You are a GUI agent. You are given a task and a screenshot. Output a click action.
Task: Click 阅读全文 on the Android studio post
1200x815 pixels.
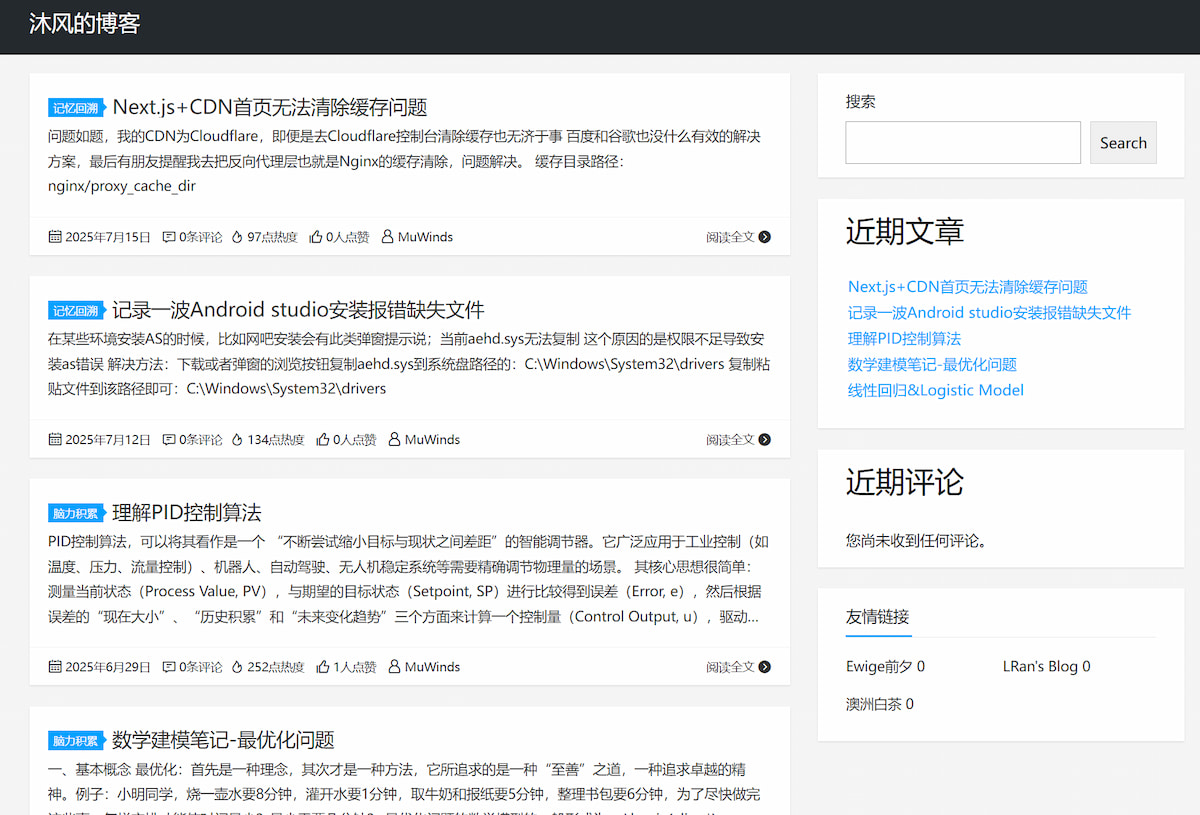point(731,439)
